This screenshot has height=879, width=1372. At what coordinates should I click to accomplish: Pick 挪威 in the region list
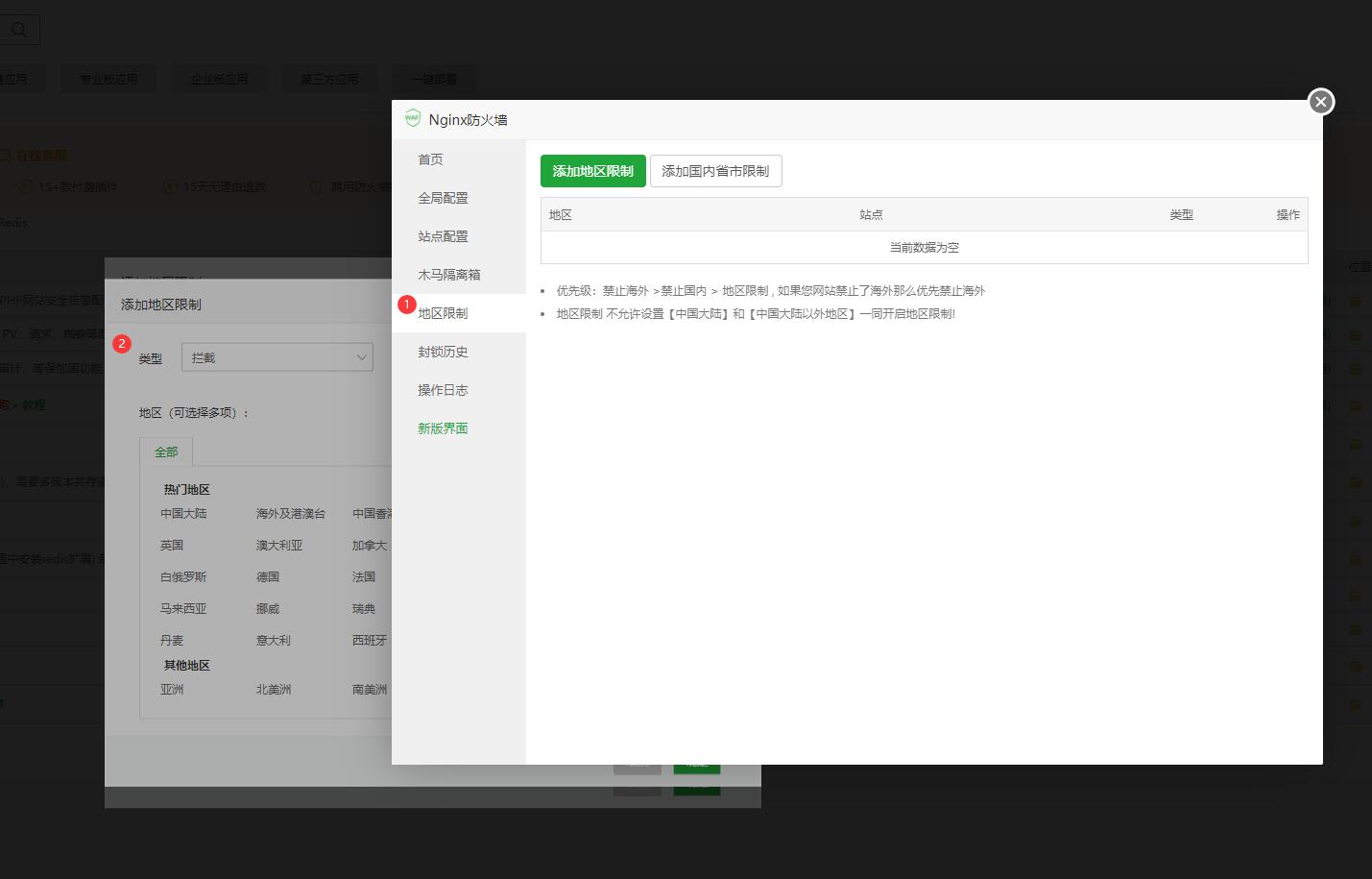coord(268,609)
